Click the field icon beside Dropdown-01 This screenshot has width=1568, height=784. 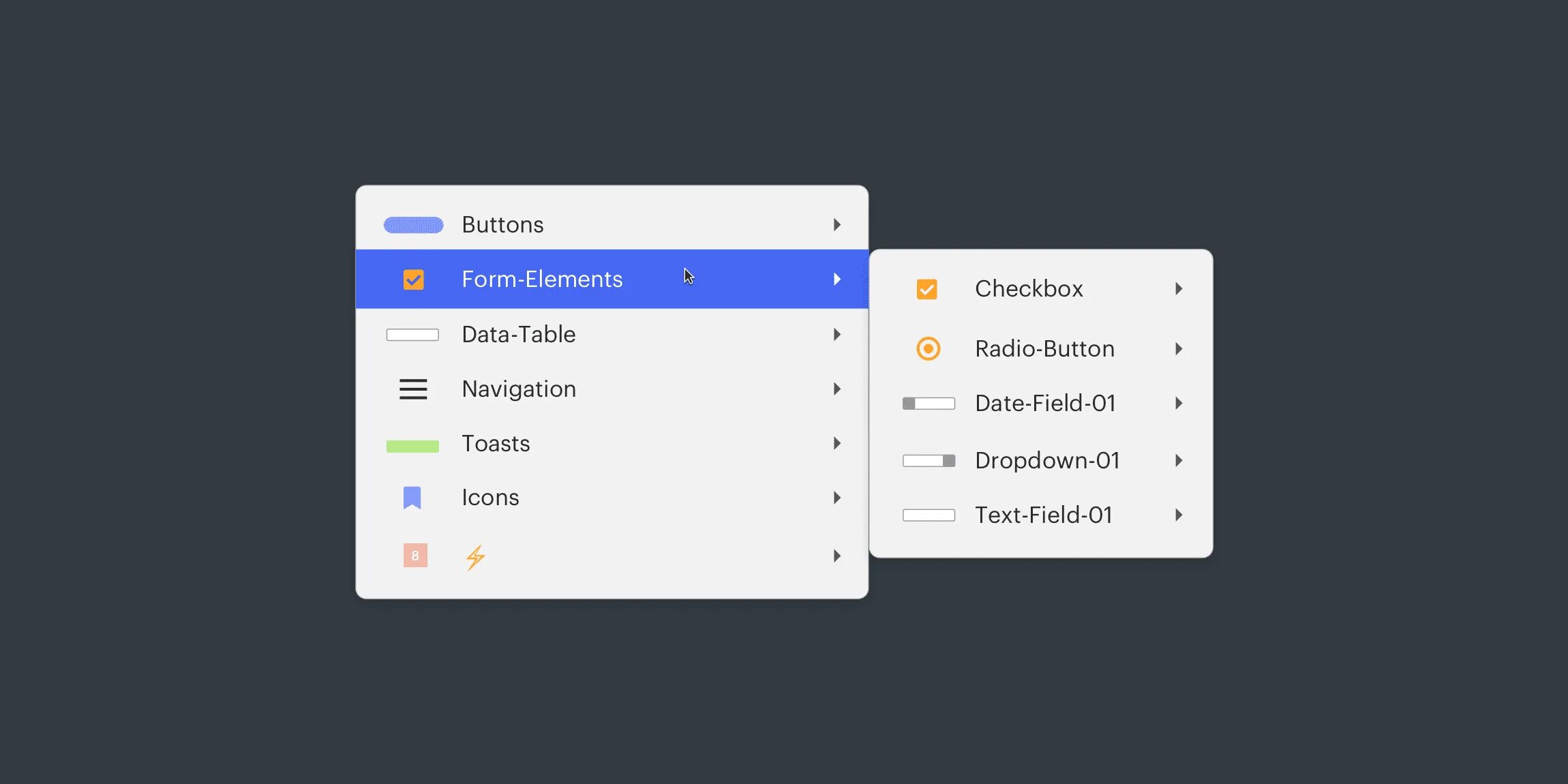[x=929, y=461]
